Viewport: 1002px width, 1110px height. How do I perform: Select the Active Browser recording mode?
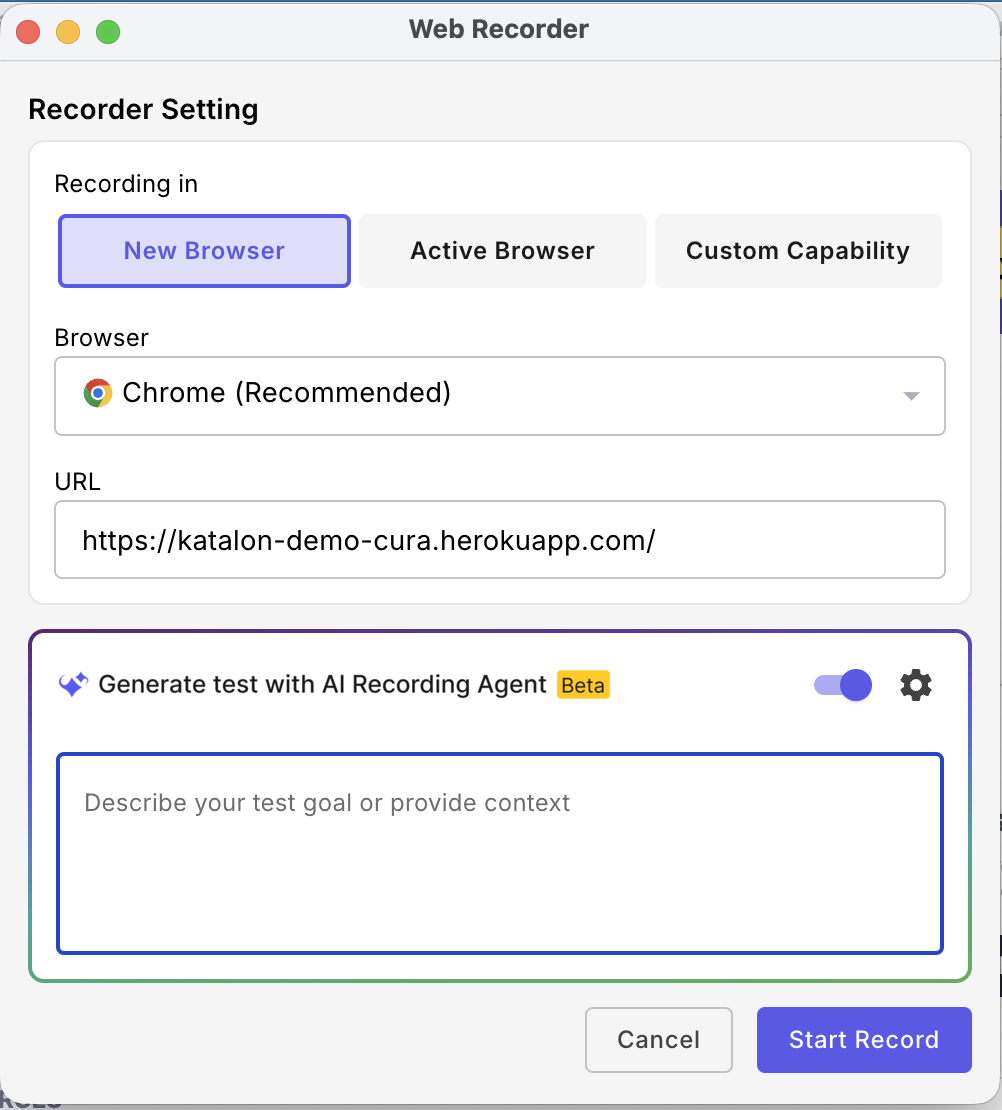click(x=501, y=250)
